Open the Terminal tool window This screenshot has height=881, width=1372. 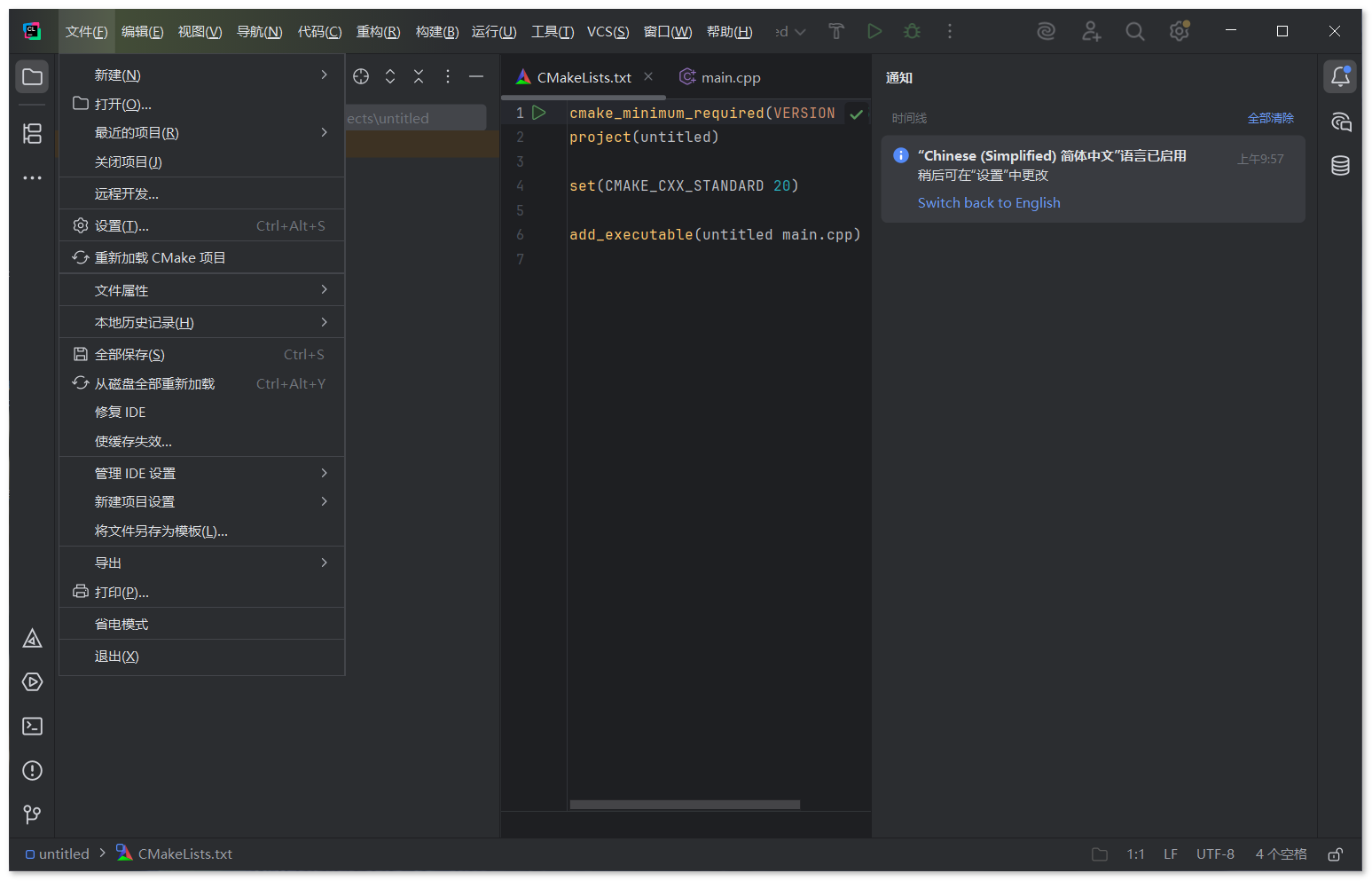[x=33, y=727]
